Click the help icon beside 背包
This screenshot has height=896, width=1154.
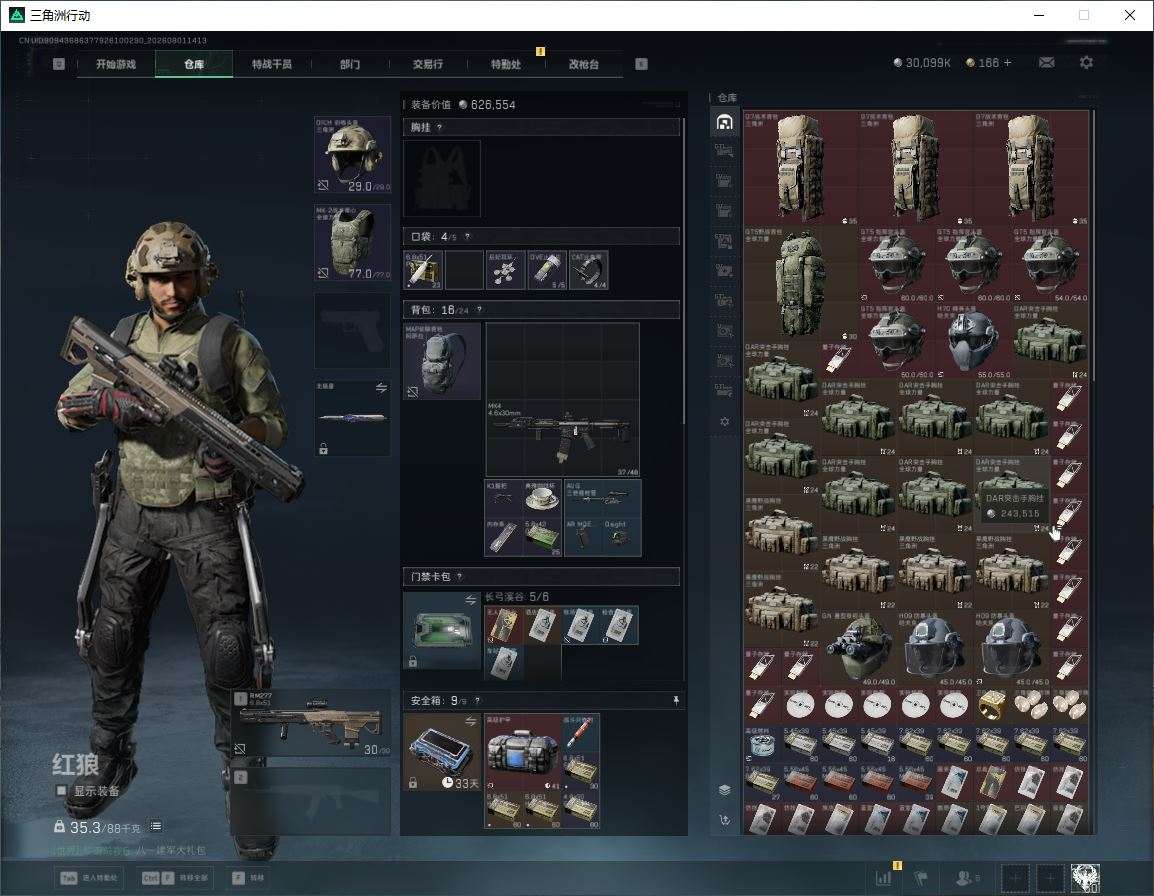479,310
